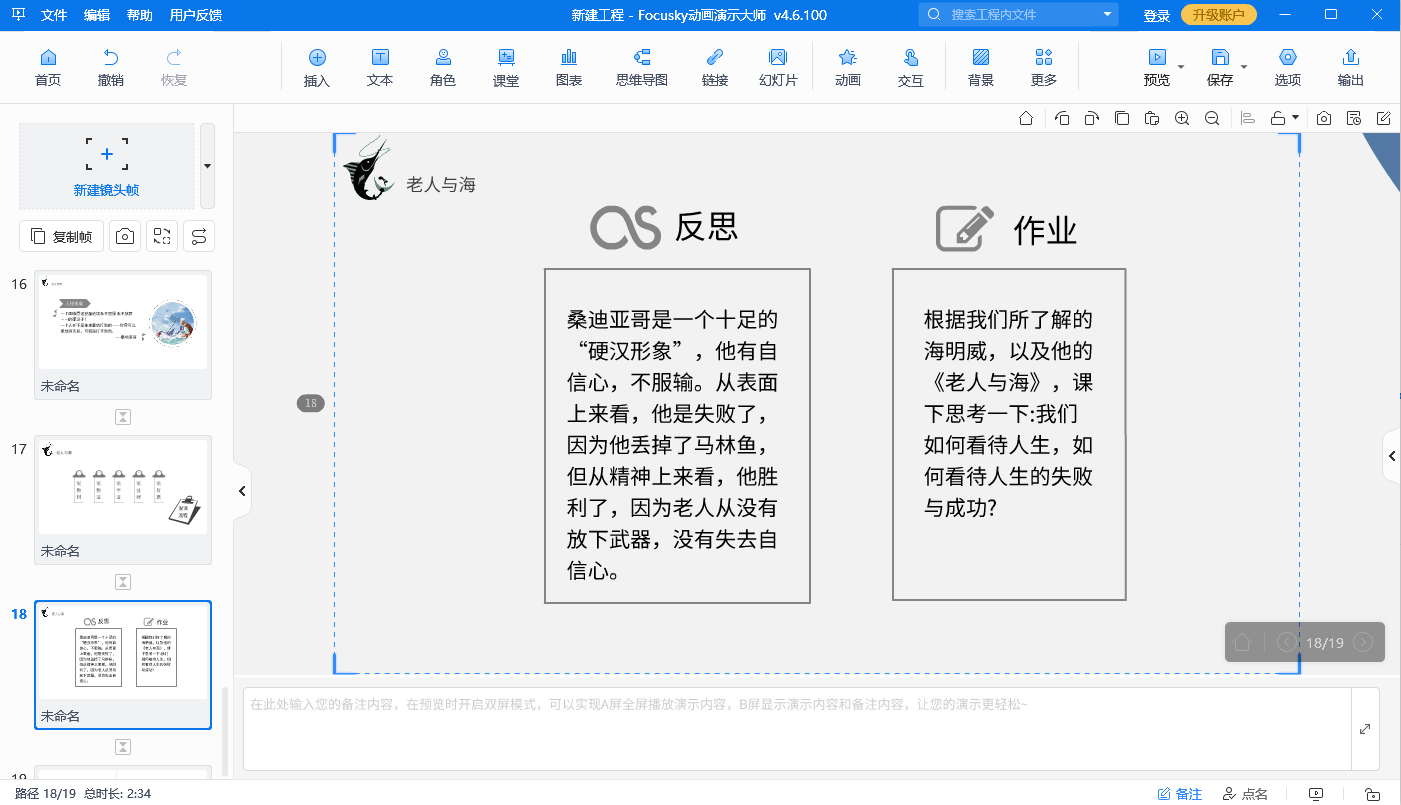Select frame 16 thumbnail
Image resolution: width=1401 pixels, height=805 pixels.
123,335
